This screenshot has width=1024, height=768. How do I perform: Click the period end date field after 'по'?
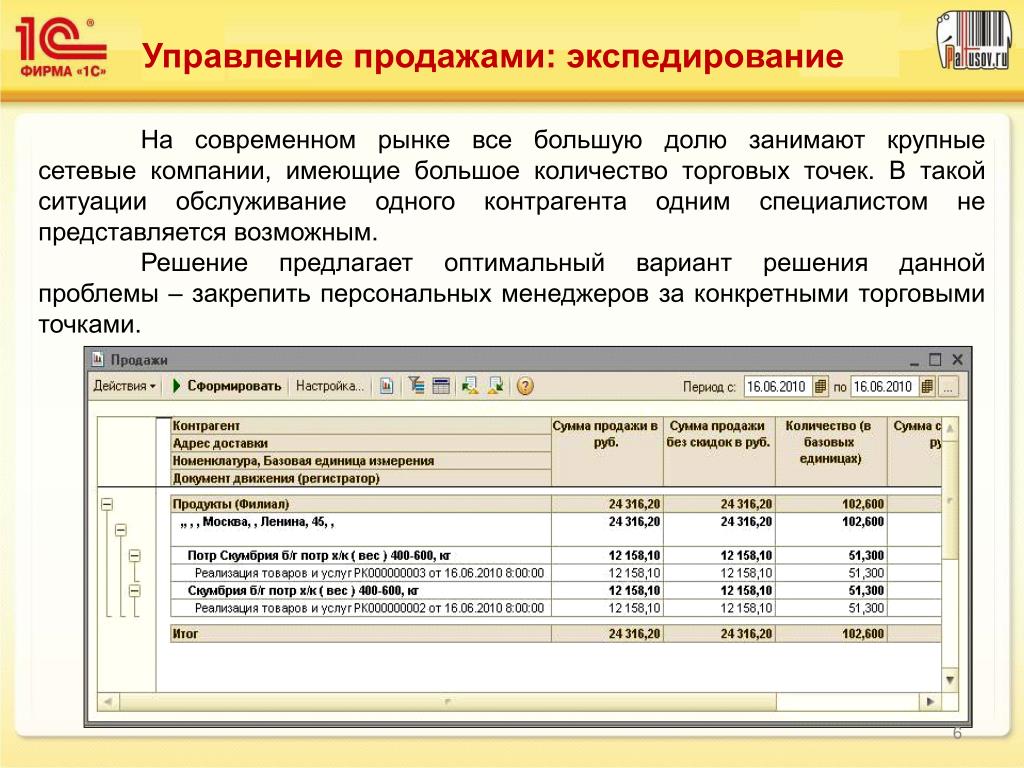884,387
